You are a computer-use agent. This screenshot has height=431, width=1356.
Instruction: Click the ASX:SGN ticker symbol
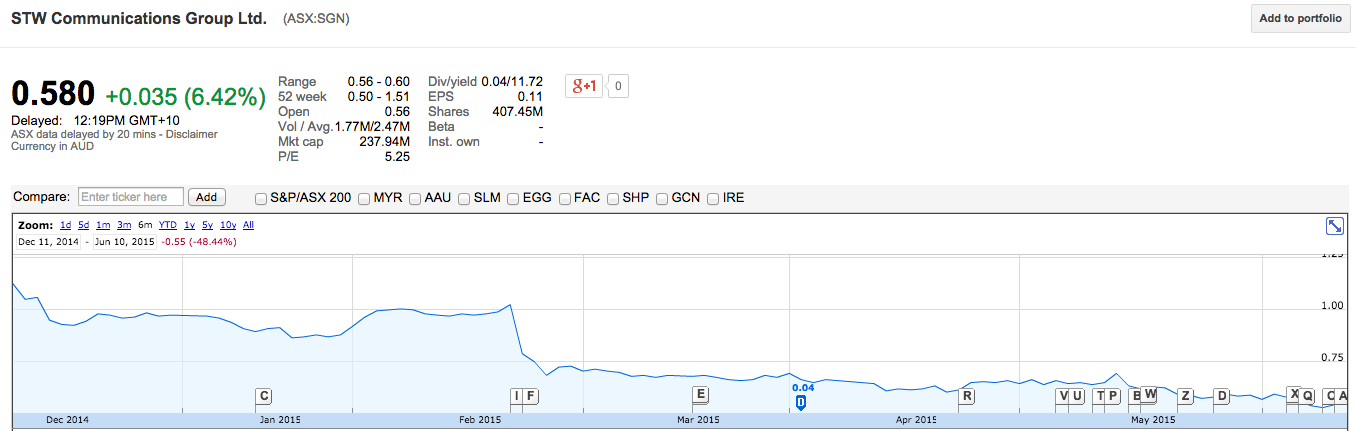(317, 19)
